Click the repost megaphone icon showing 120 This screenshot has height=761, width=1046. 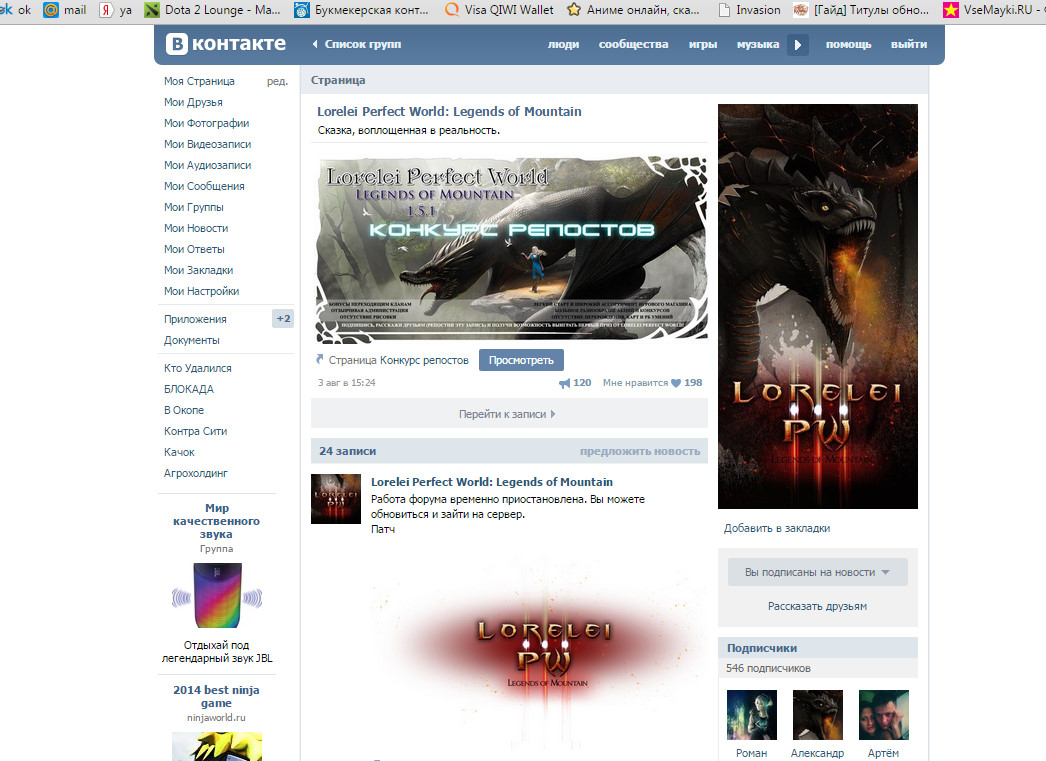(564, 383)
